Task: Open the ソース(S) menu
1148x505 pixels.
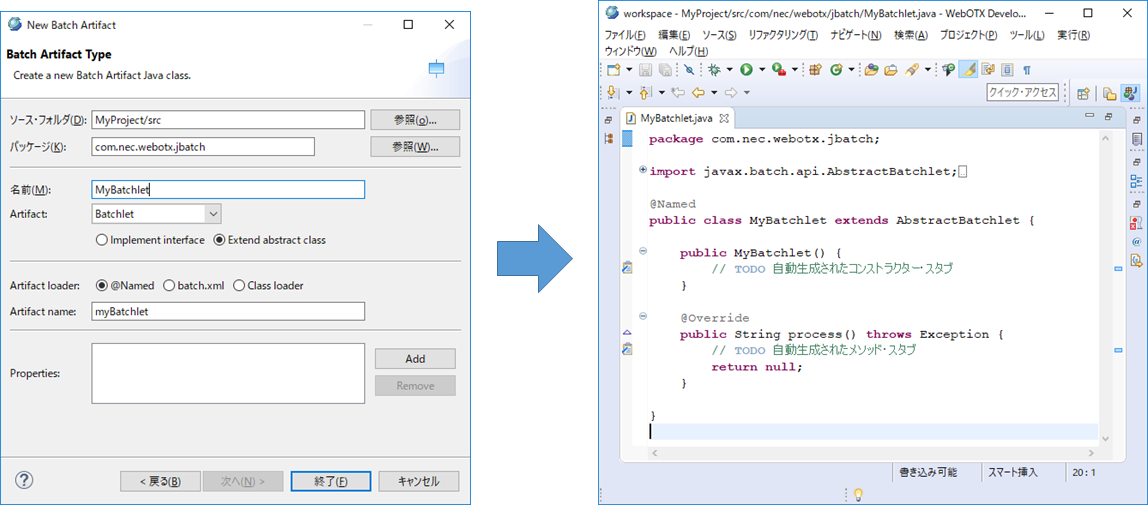Action: tap(719, 35)
